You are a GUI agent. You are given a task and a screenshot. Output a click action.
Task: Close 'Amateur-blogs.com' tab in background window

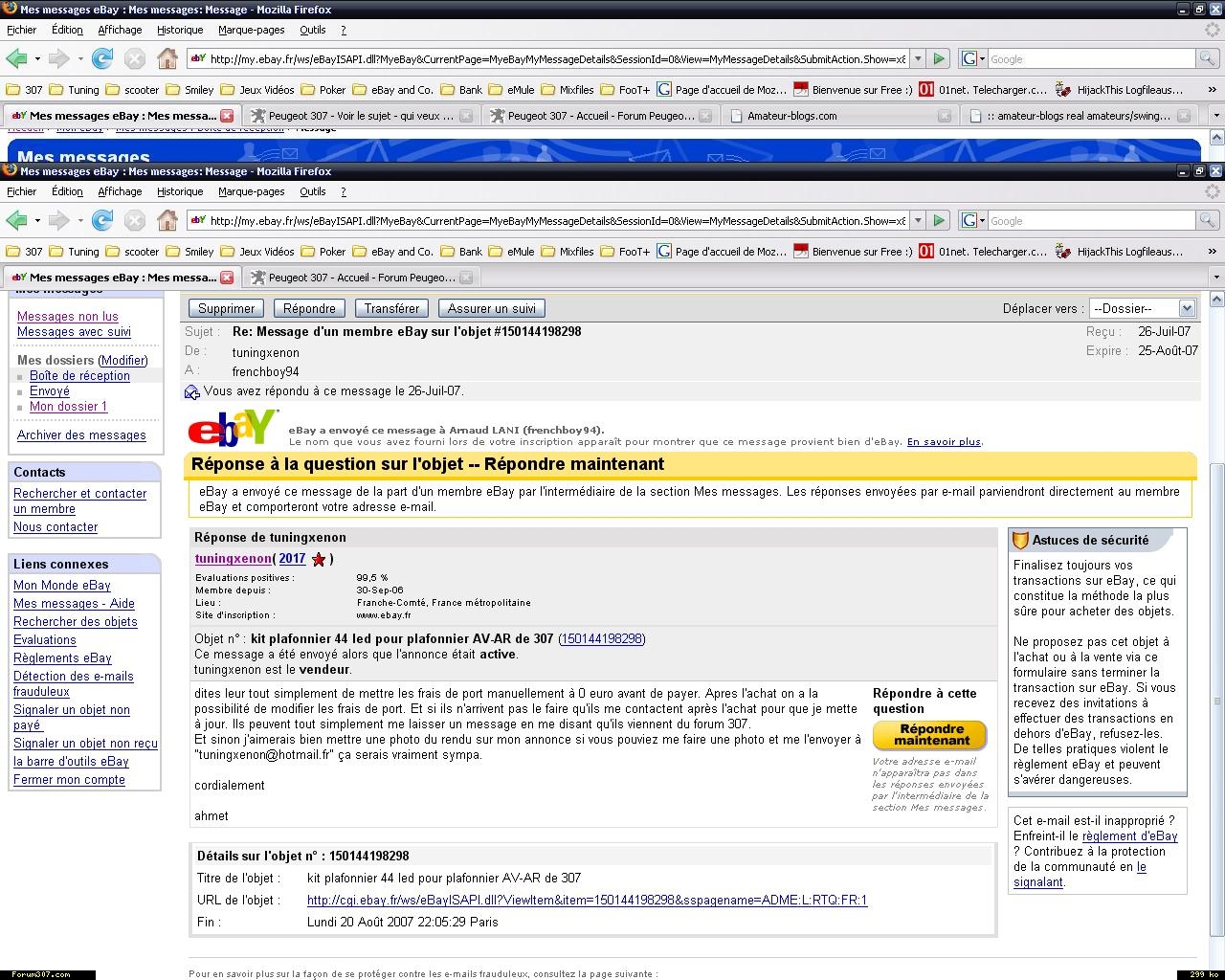point(945,116)
